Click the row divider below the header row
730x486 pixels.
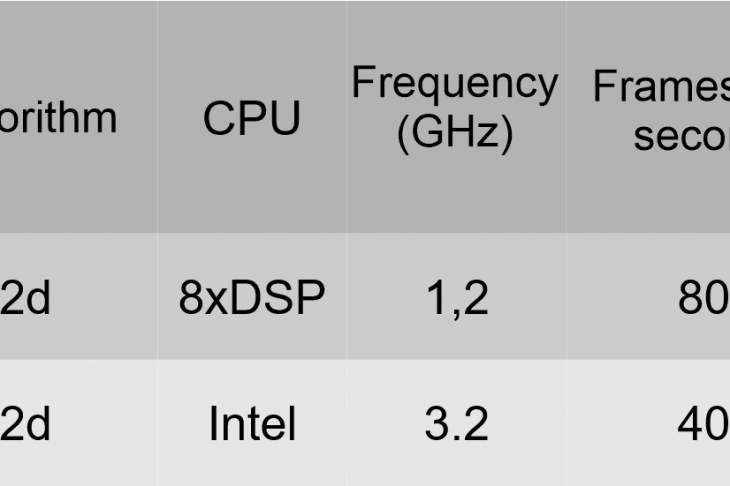pos(365,233)
